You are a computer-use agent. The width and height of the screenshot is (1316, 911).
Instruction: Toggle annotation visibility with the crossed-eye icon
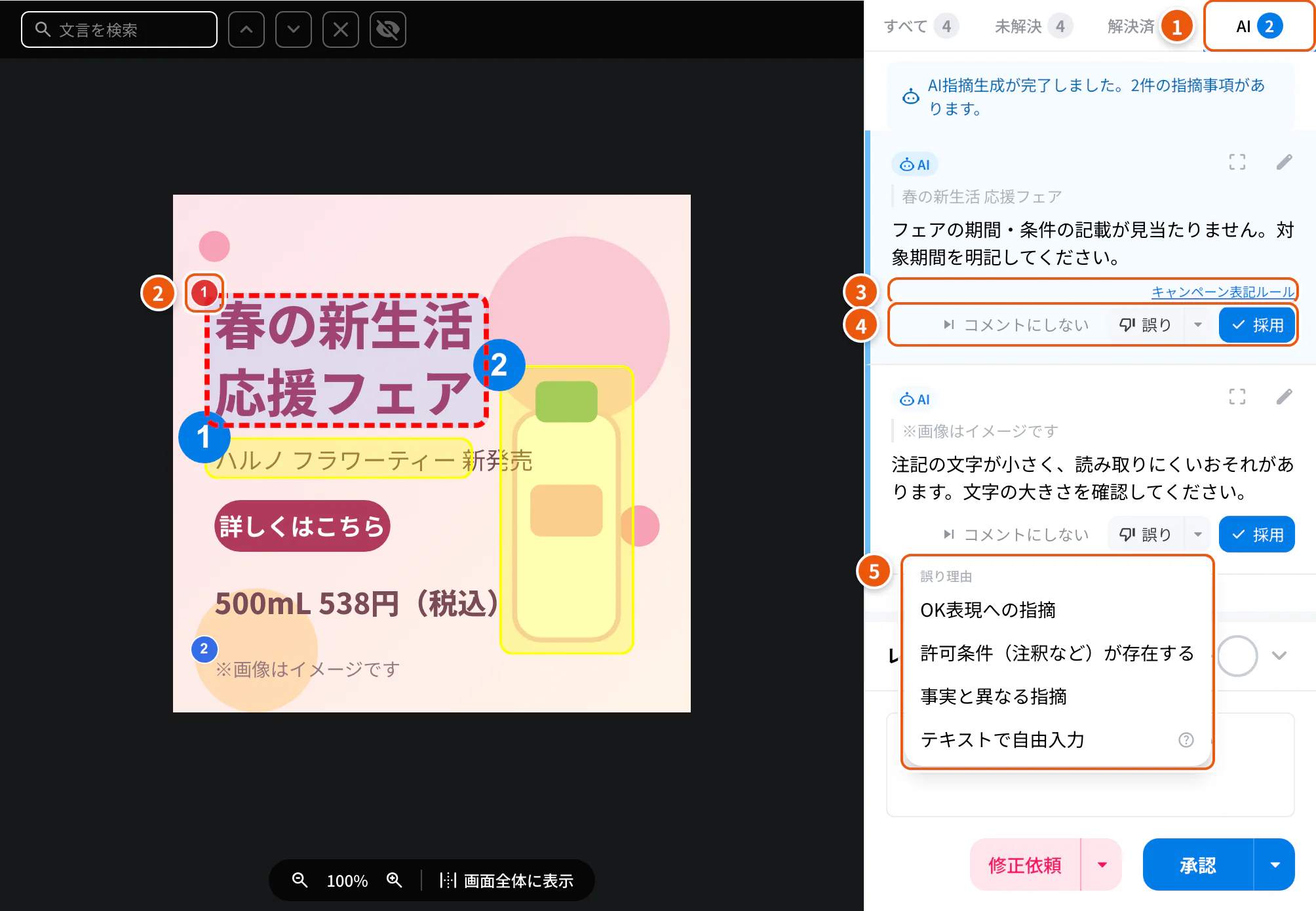pyautogui.click(x=388, y=29)
